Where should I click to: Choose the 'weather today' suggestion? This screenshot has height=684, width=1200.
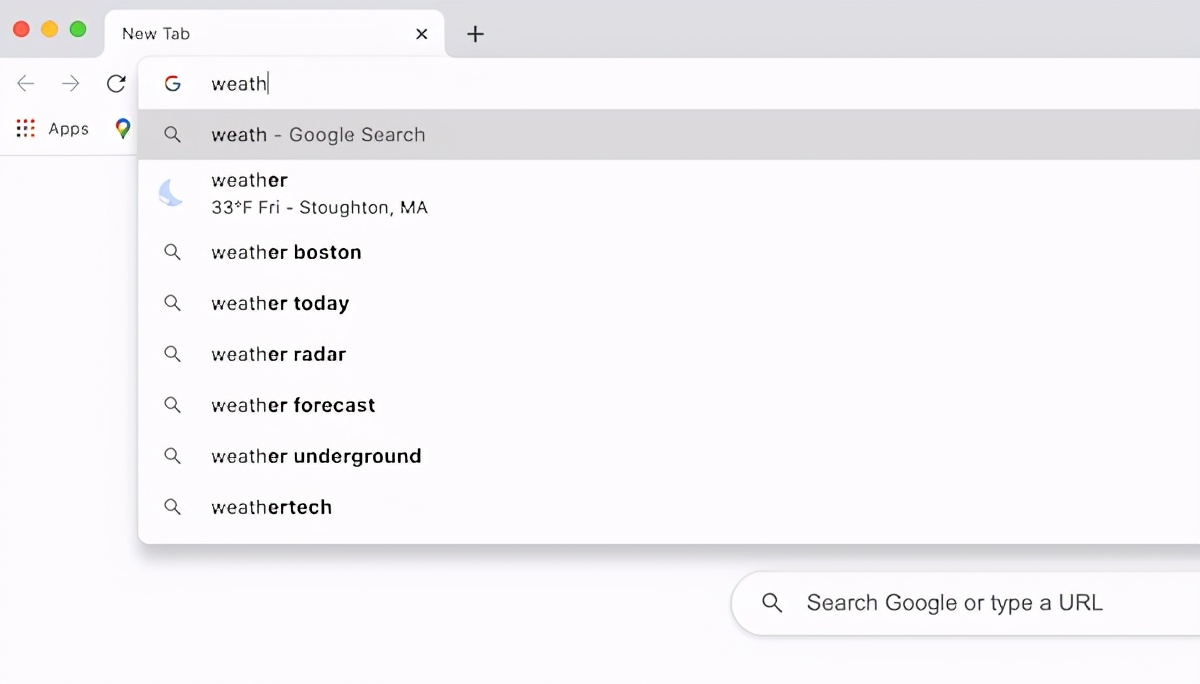pyautogui.click(x=280, y=304)
